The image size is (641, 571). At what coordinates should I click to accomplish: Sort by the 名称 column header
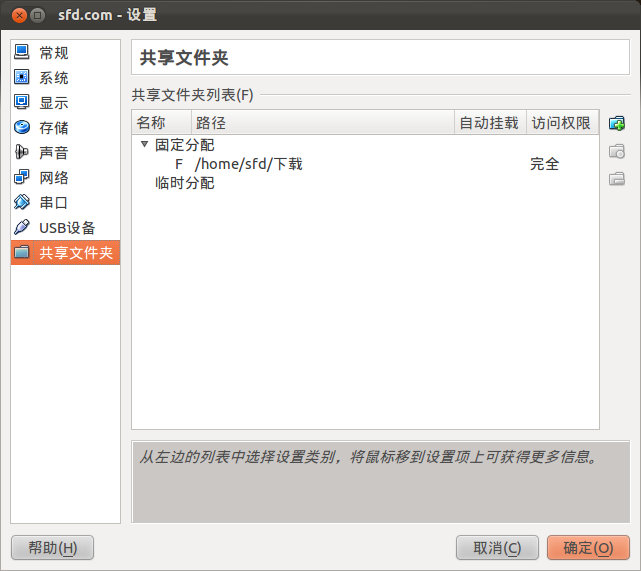162,122
